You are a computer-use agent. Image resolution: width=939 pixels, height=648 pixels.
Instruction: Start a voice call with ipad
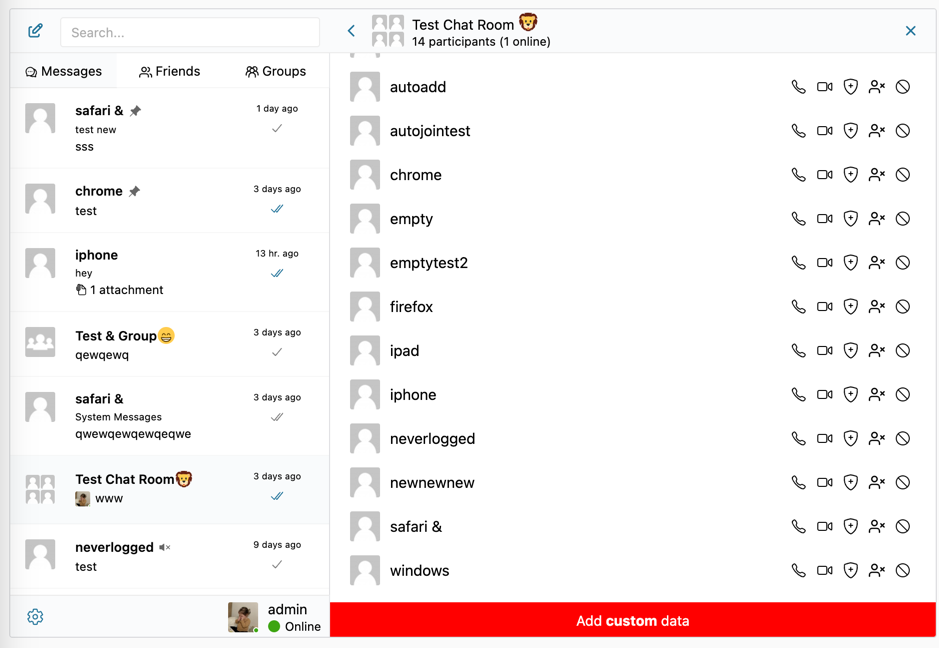[798, 350]
